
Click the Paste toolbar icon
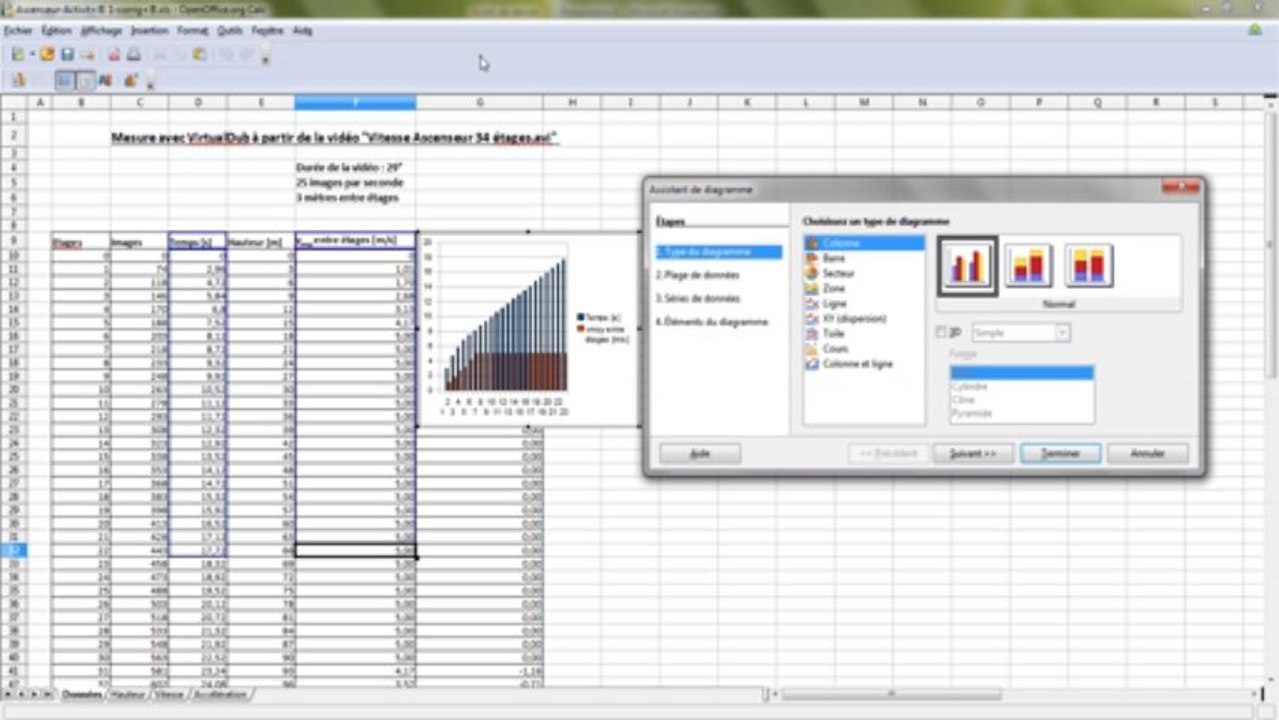click(x=200, y=54)
